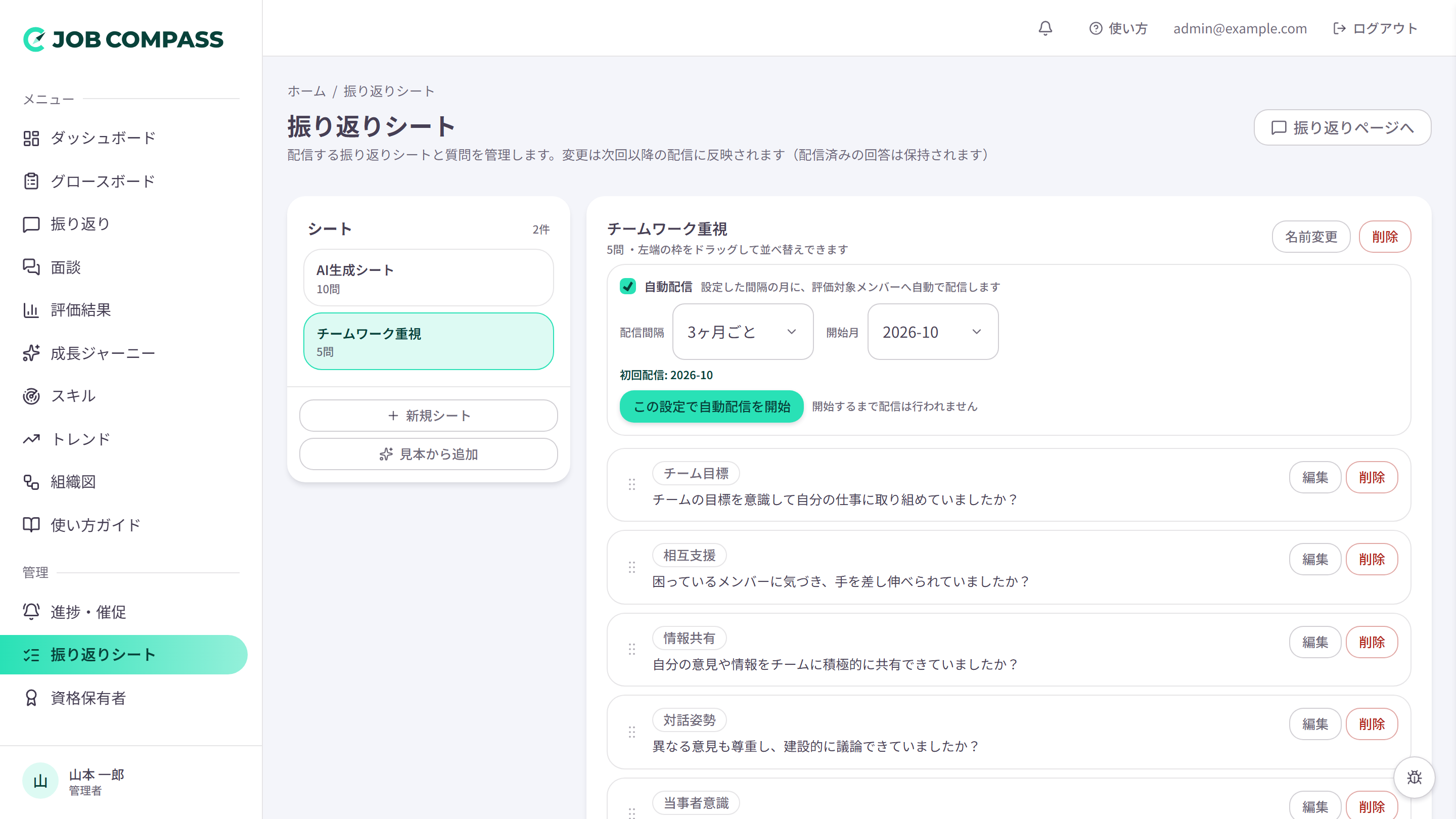Click the ログアウト logout button

click(1375, 28)
